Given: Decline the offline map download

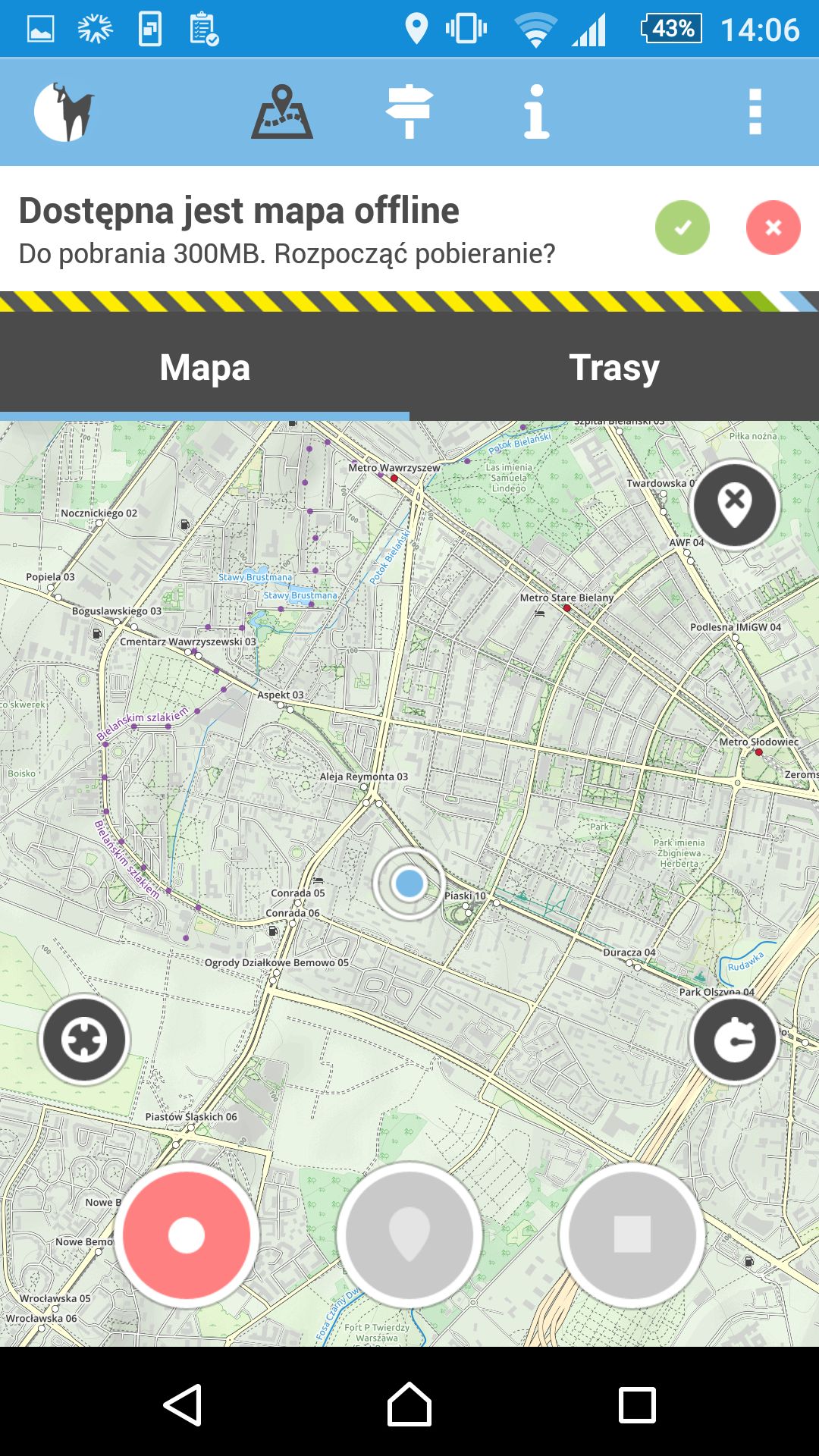Looking at the screenshot, I should [x=773, y=227].
